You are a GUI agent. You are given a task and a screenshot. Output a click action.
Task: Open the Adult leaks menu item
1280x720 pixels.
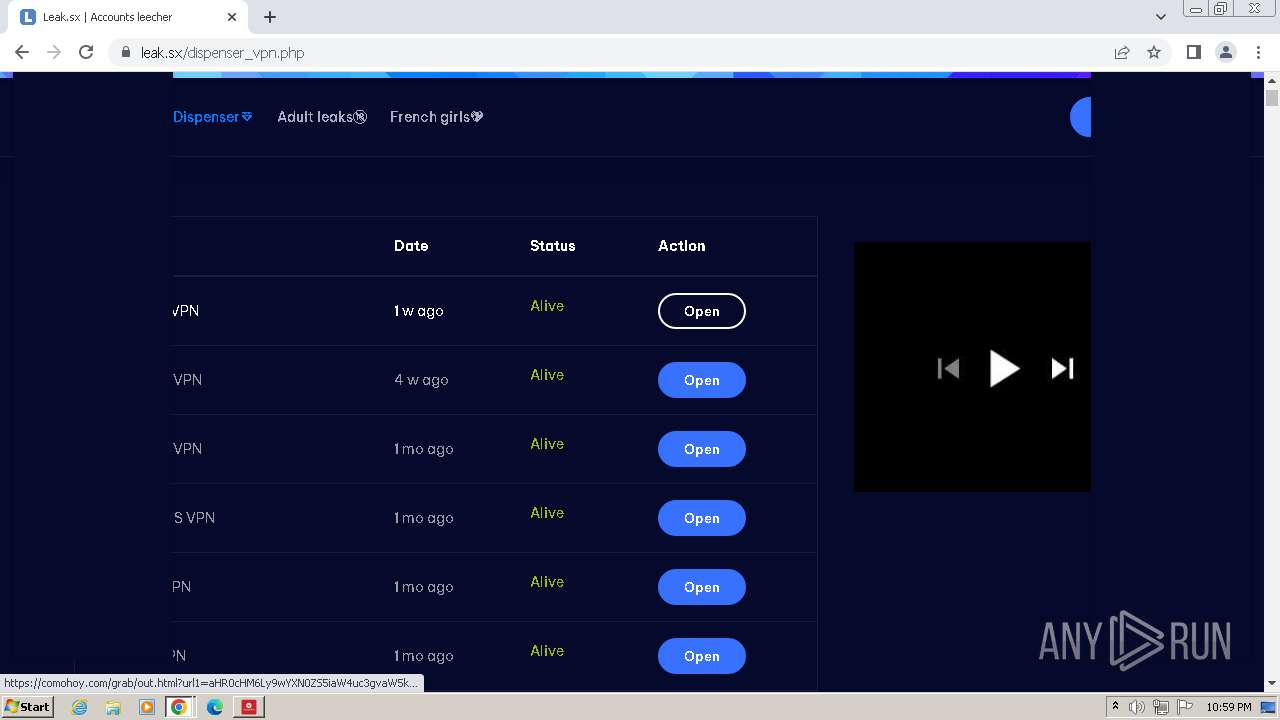pos(322,117)
